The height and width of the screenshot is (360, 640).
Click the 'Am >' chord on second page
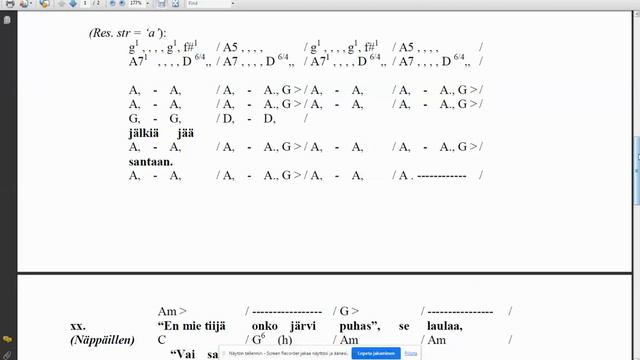172,311
